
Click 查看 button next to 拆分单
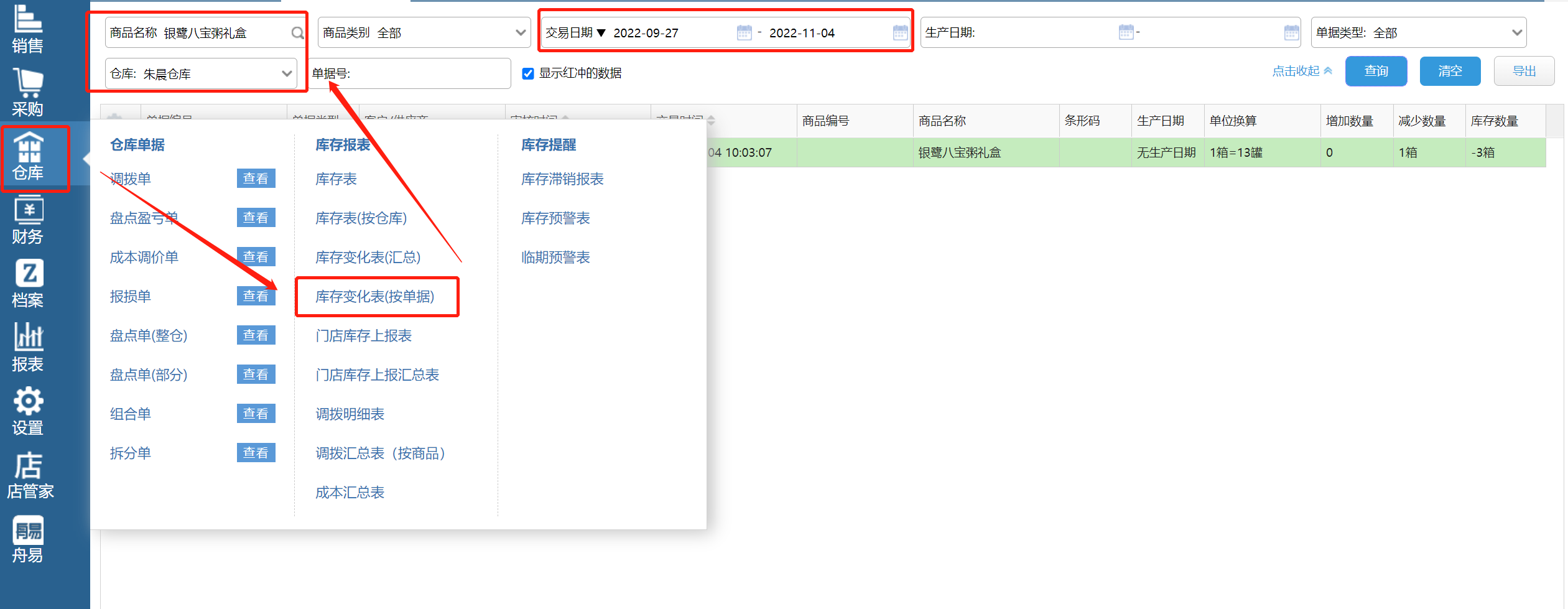point(256,453)
